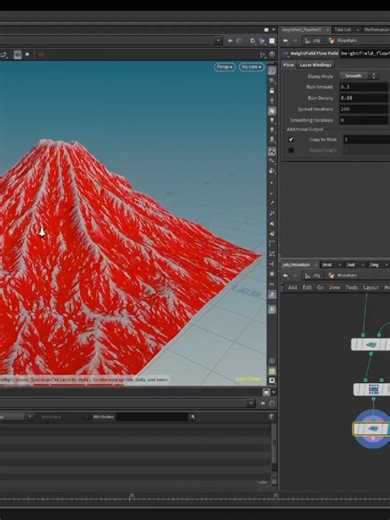Switch to the /out network tab
This screenshot has height=520, width=390.
click(x=350, y=265)
